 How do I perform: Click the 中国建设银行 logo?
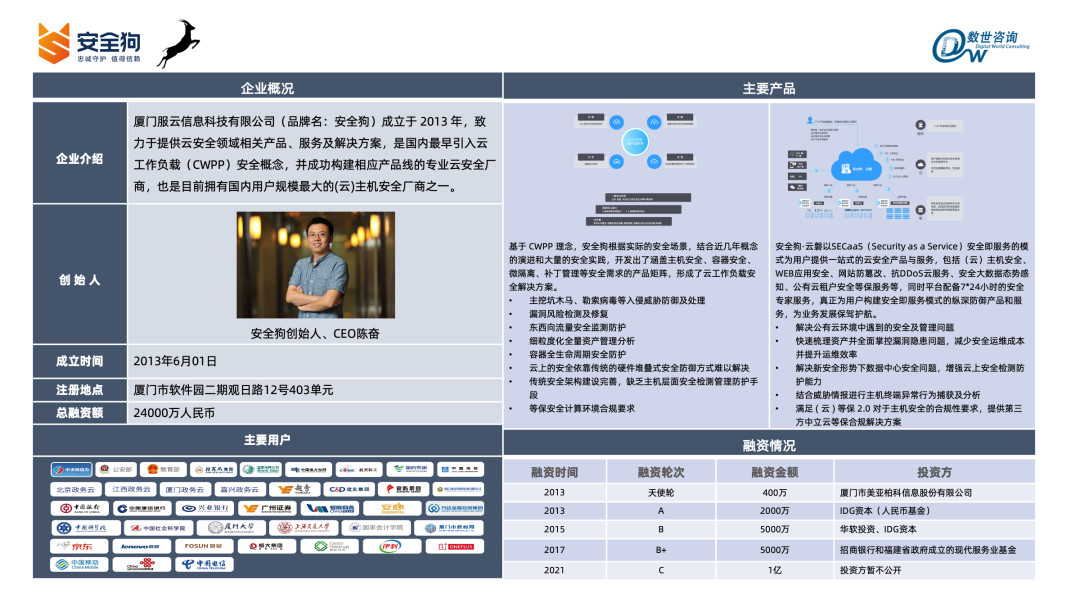click(x=142, y=508)
